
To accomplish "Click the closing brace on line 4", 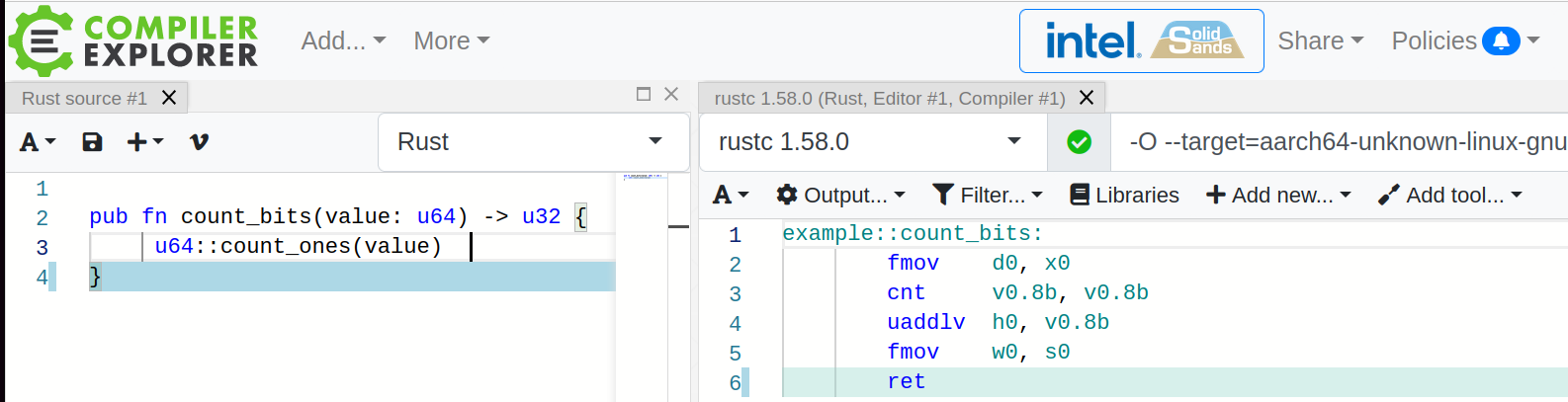I will pos(95,276).
